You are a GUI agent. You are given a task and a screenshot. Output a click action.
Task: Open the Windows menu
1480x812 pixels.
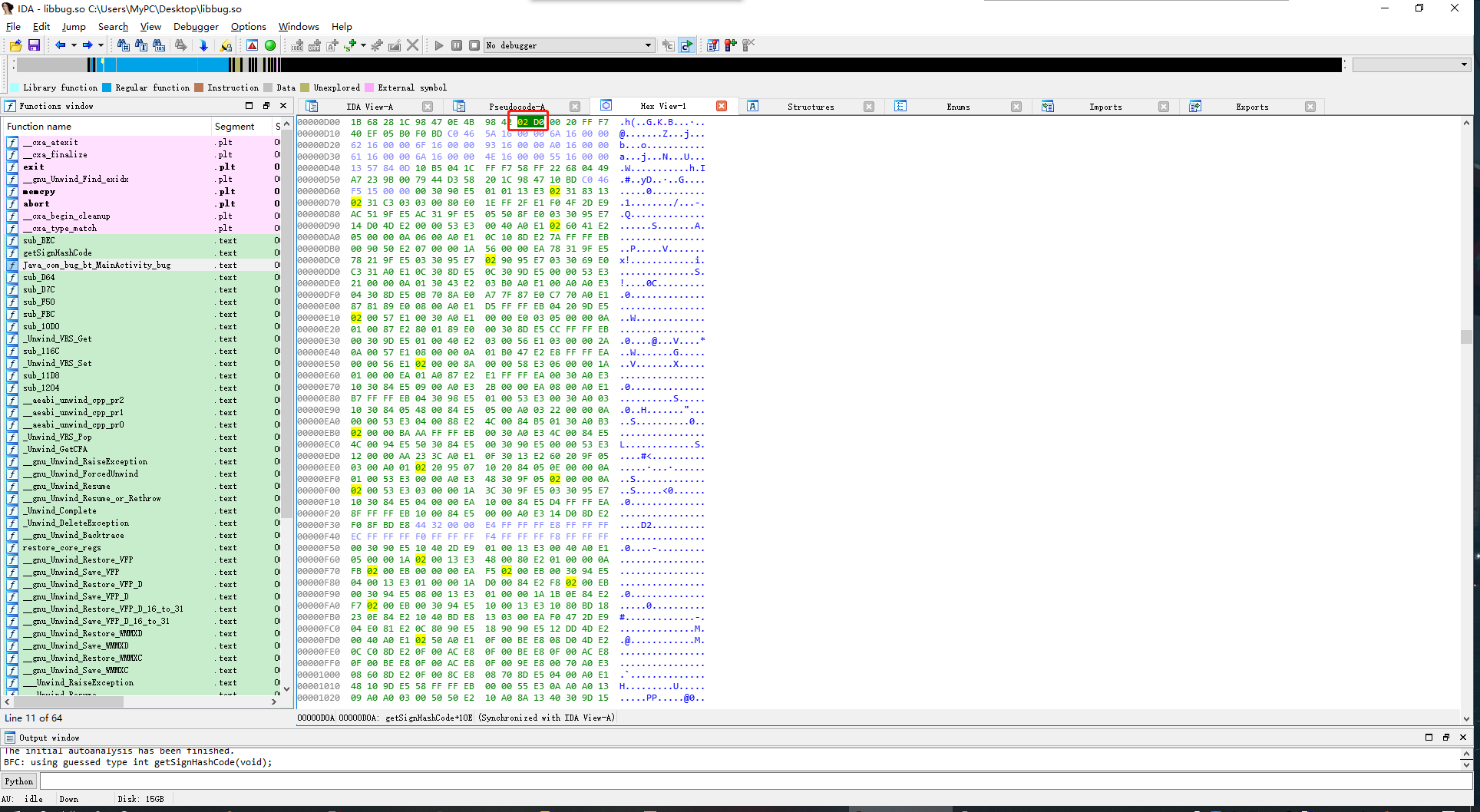click(x=299, y=26)
